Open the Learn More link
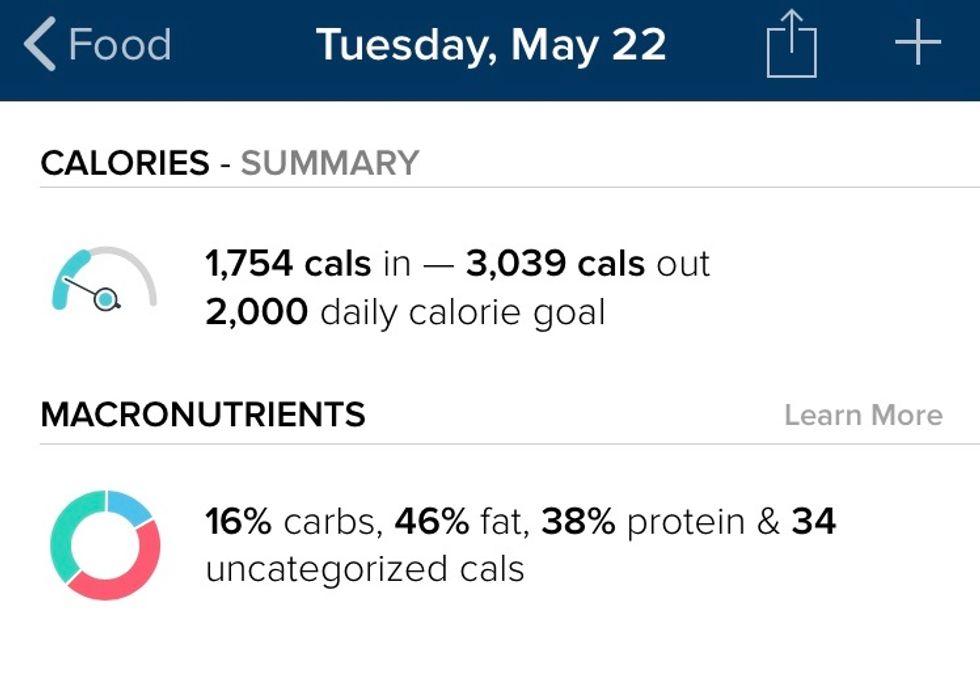The height and width of the screenshot is (673, 980). (863, 415)
